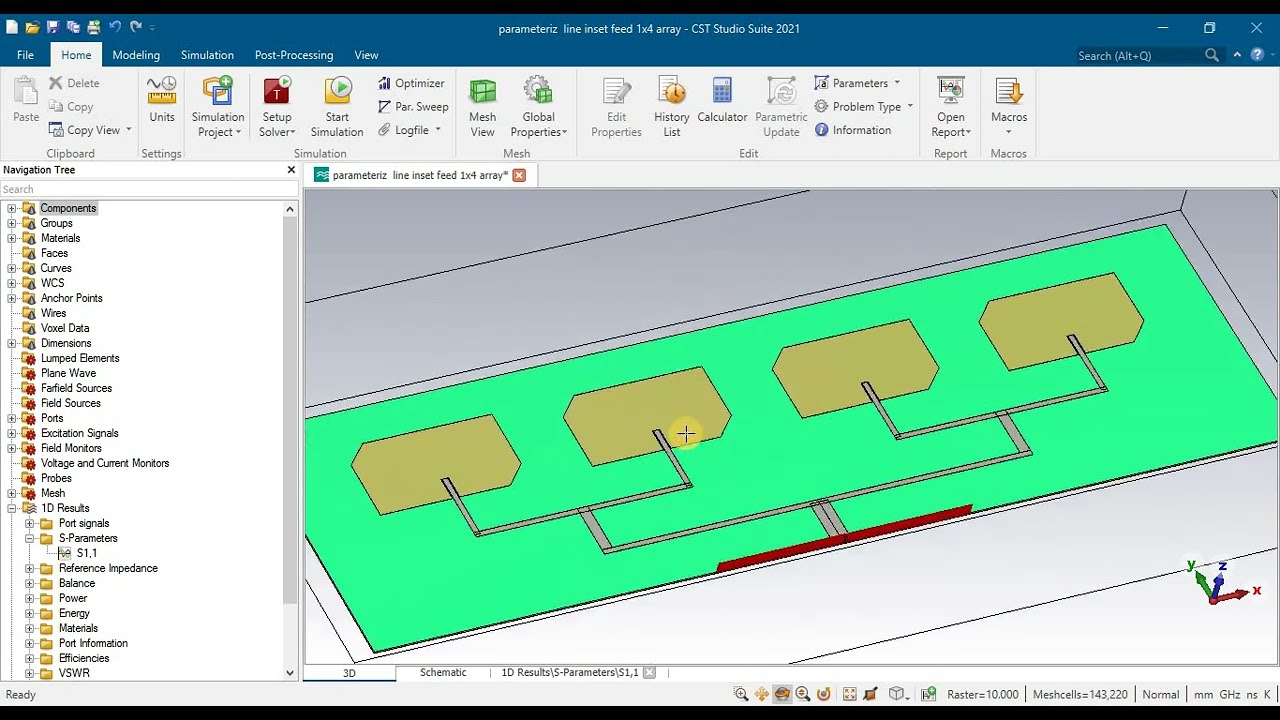Select Lumped Elements in navigation tree
This screenshot has height=720, width=1280.
(80, 358)
